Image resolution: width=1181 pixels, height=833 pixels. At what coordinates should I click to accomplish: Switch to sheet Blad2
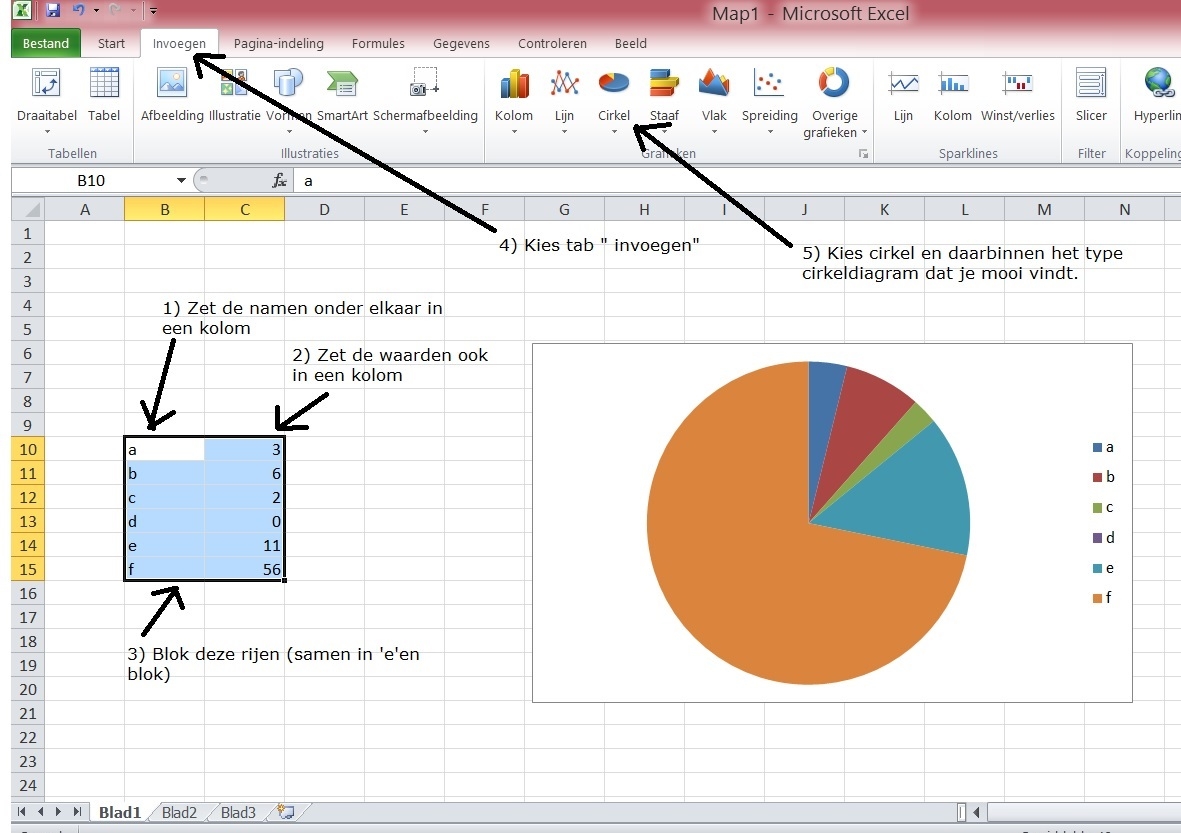pos(179,812)
